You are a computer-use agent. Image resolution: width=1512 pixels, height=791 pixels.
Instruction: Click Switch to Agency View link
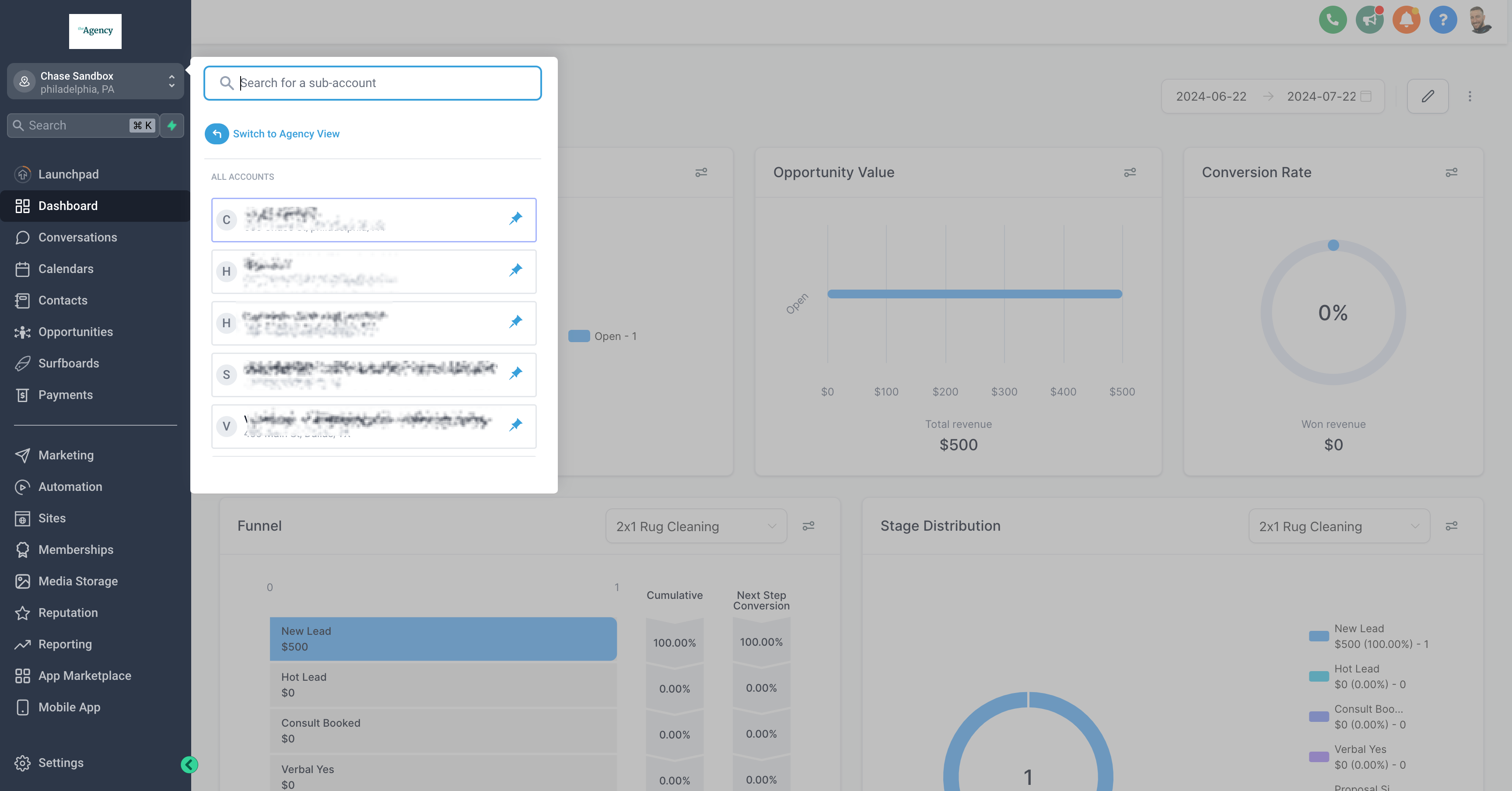pos(287,134)
